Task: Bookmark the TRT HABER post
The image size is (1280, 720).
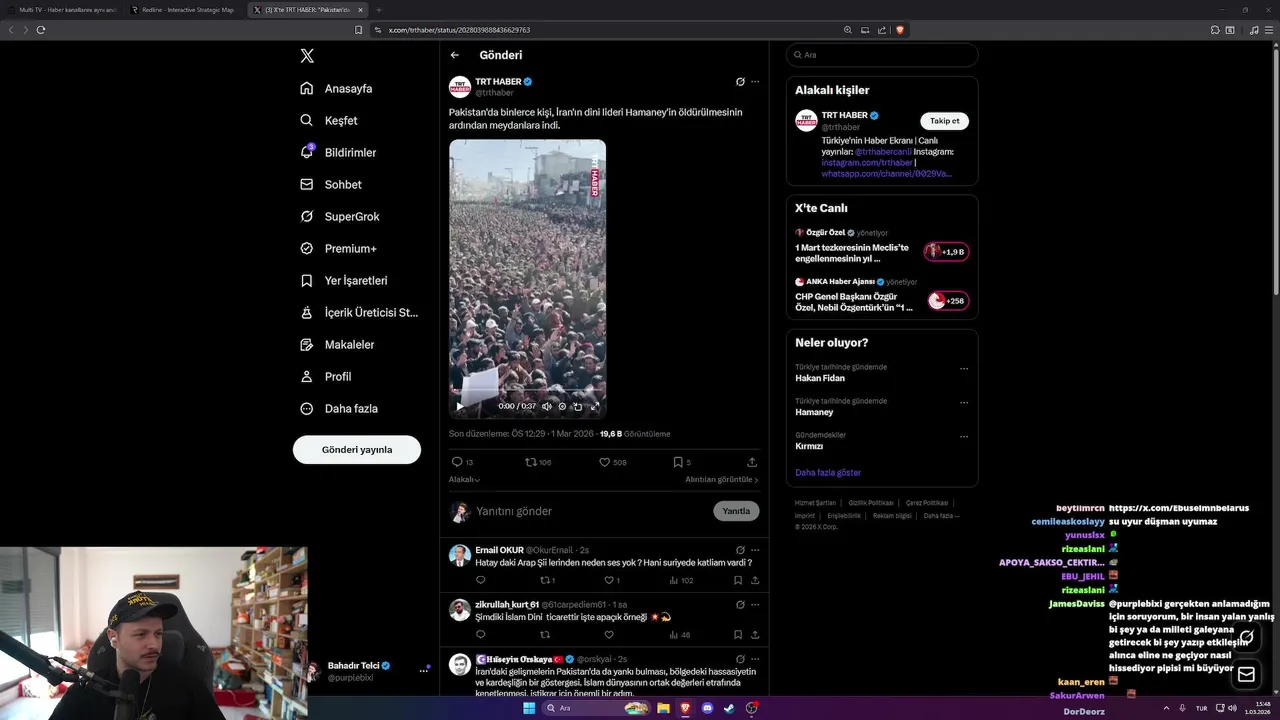Action: click(x=678, y=462)
